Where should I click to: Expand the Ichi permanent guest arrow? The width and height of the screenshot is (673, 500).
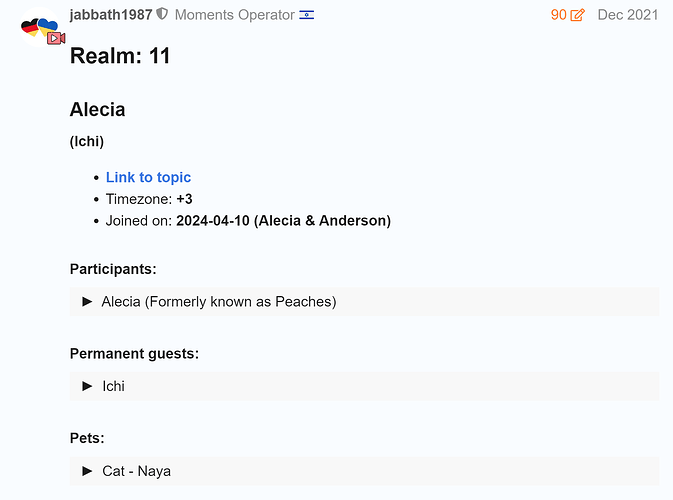tap(88, 386)
